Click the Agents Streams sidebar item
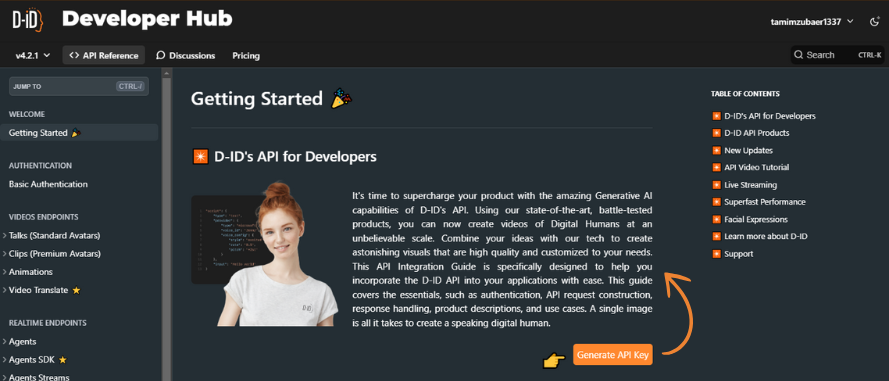This screenshot has width=889, height=381. [39, 377]
